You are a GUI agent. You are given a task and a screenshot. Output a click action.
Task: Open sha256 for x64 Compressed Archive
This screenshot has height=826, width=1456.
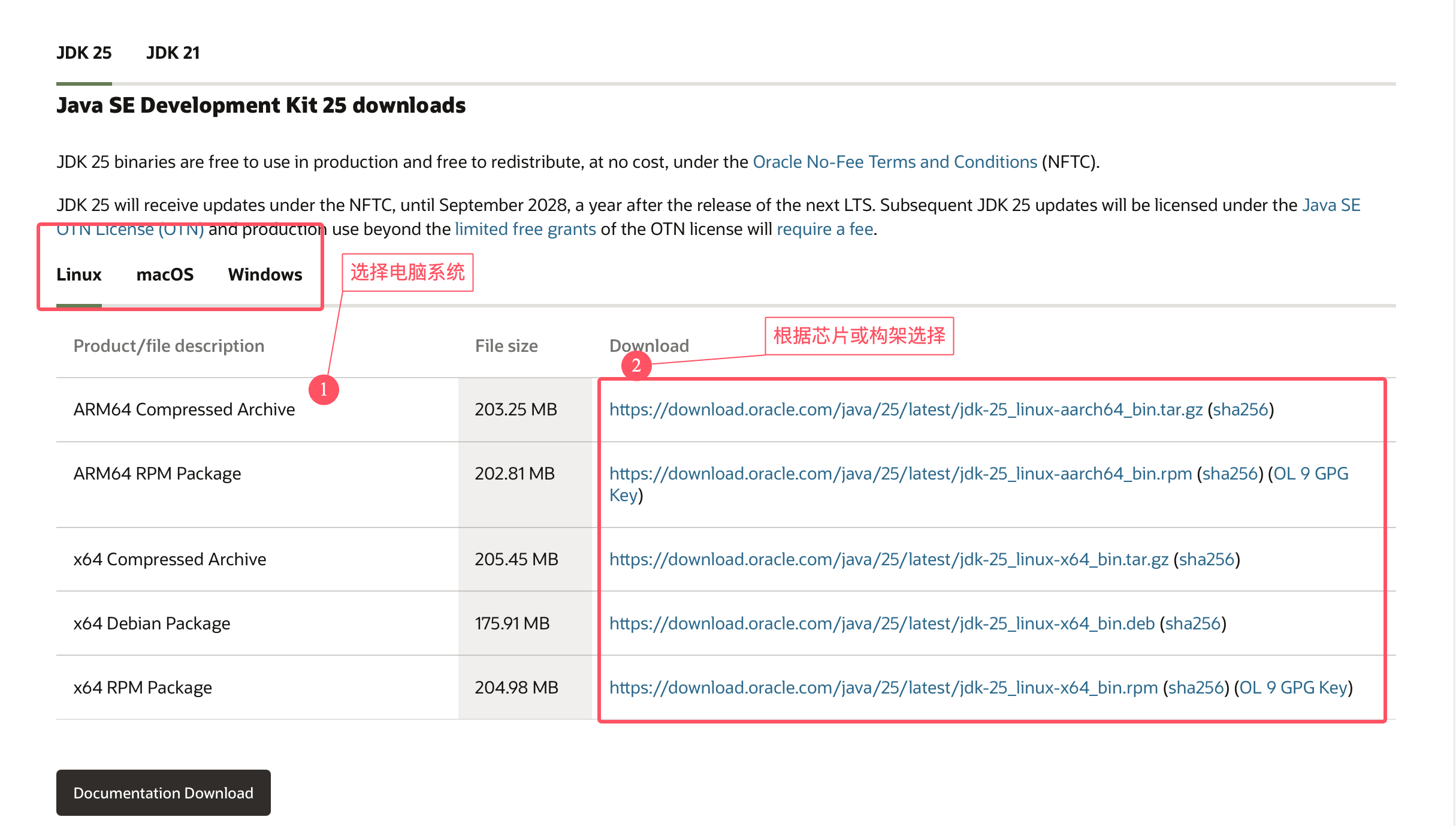(1207, 559)
